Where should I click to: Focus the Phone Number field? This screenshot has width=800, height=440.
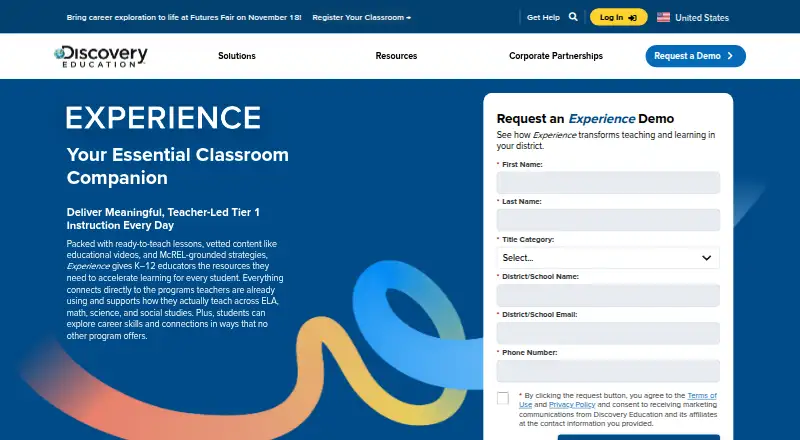click(x=608, y=371)
